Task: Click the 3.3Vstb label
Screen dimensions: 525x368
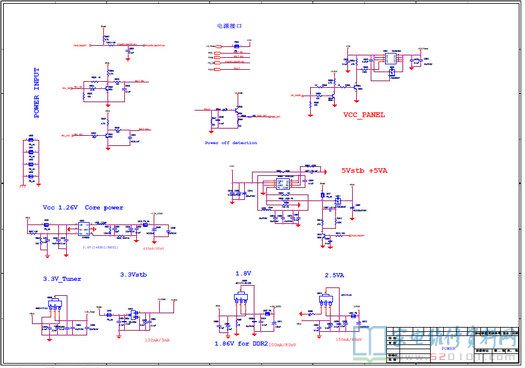Action: (x=134, y=275)
